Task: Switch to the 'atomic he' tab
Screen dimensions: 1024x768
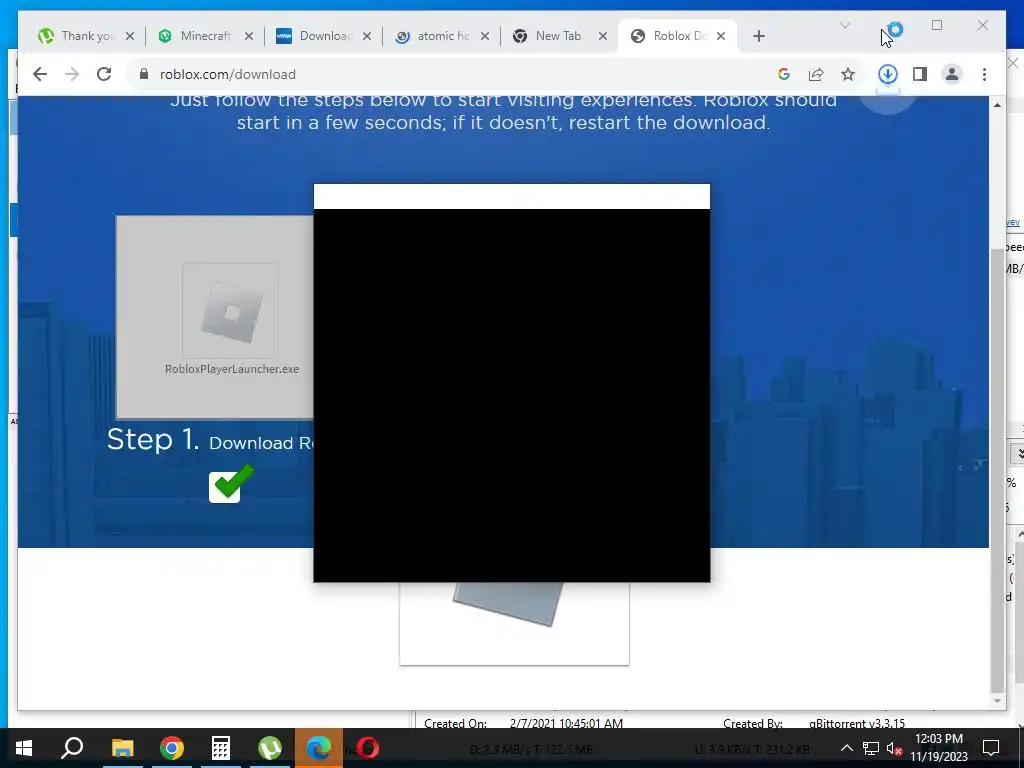Action: click(441, 36)
